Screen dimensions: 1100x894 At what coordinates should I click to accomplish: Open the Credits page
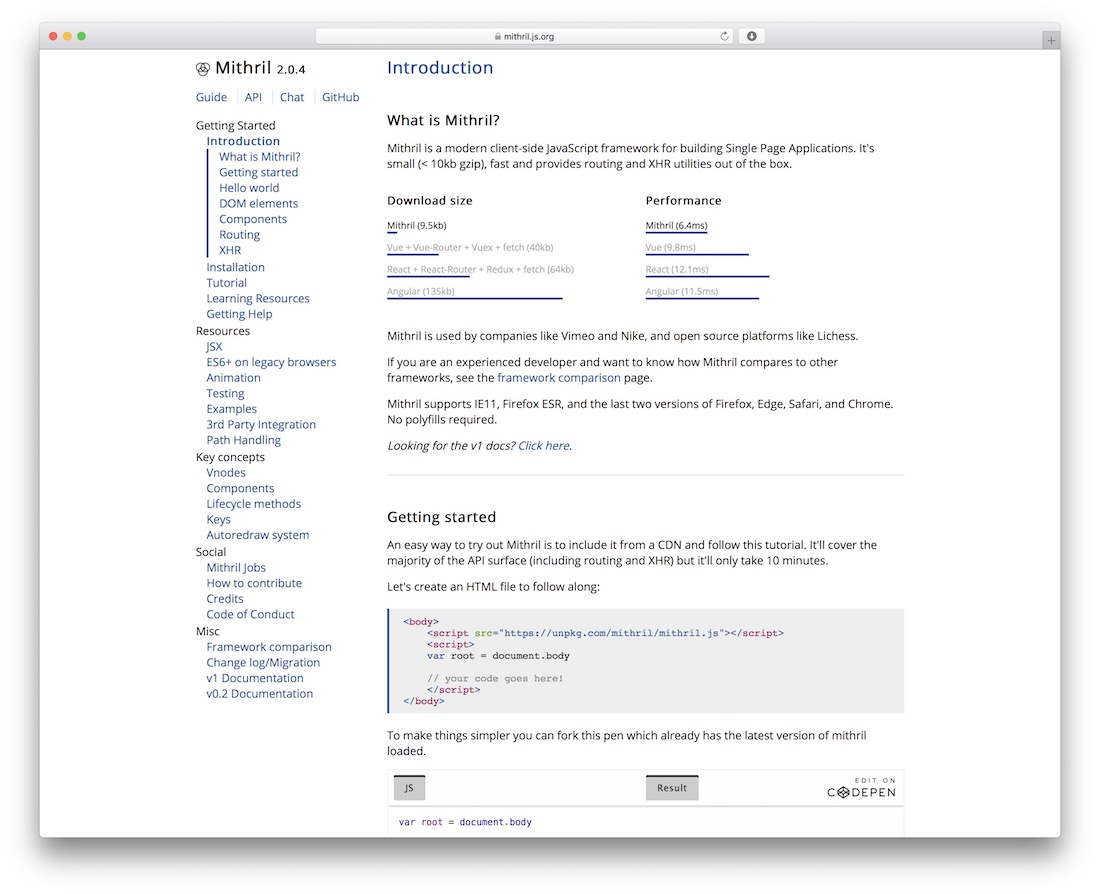[x=224, y=599]
